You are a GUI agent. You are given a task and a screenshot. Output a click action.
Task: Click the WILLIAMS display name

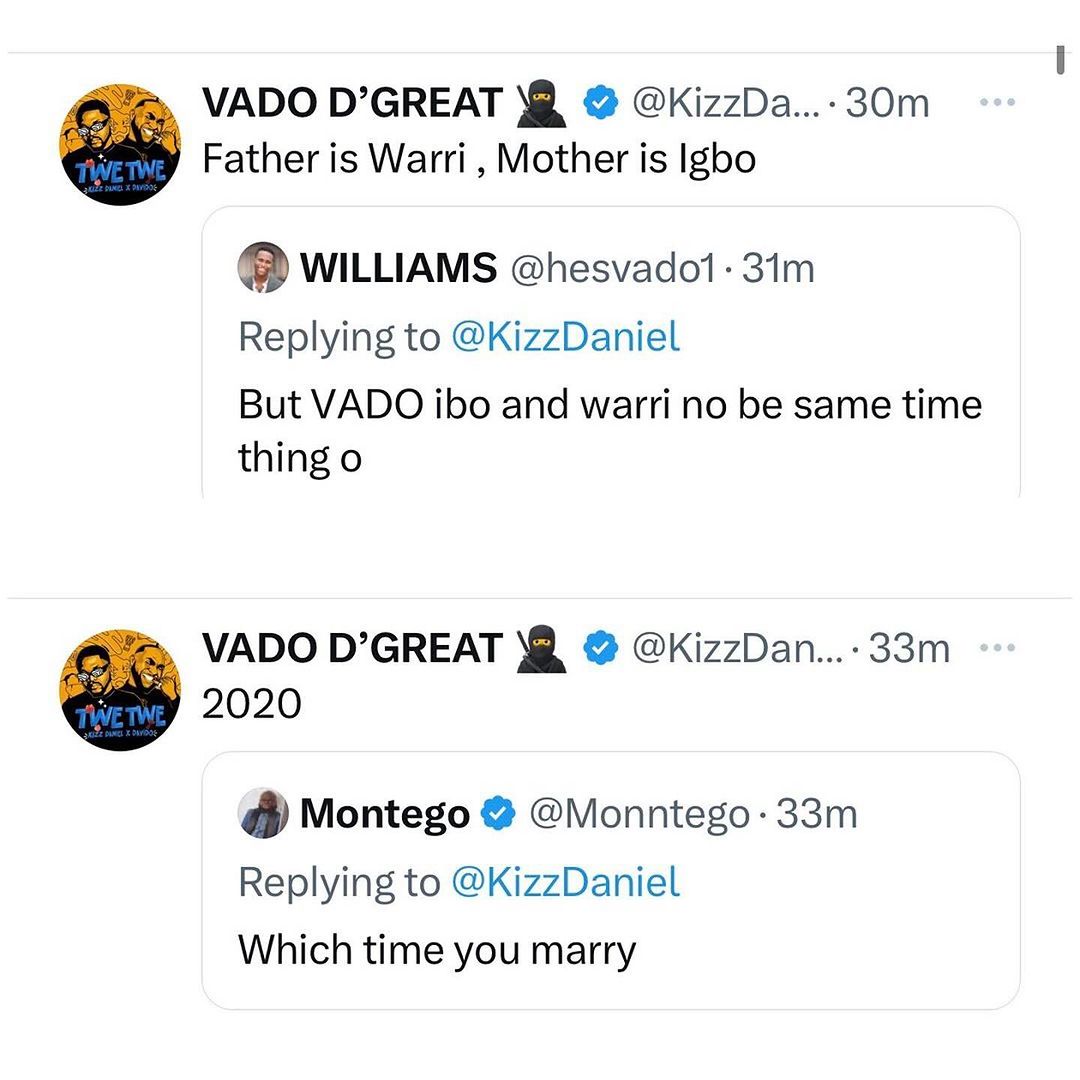398,269
